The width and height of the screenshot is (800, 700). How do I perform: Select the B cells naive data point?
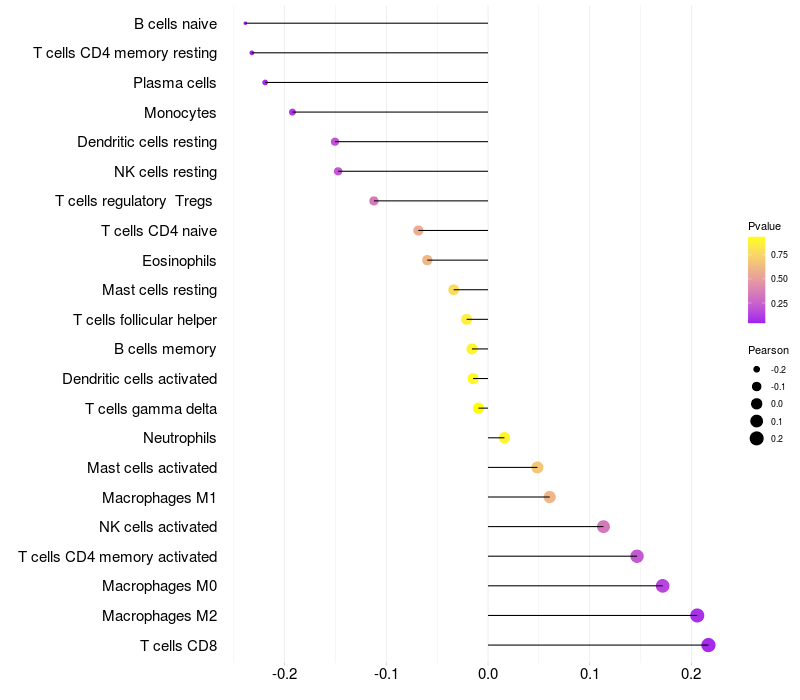(245, 23)
